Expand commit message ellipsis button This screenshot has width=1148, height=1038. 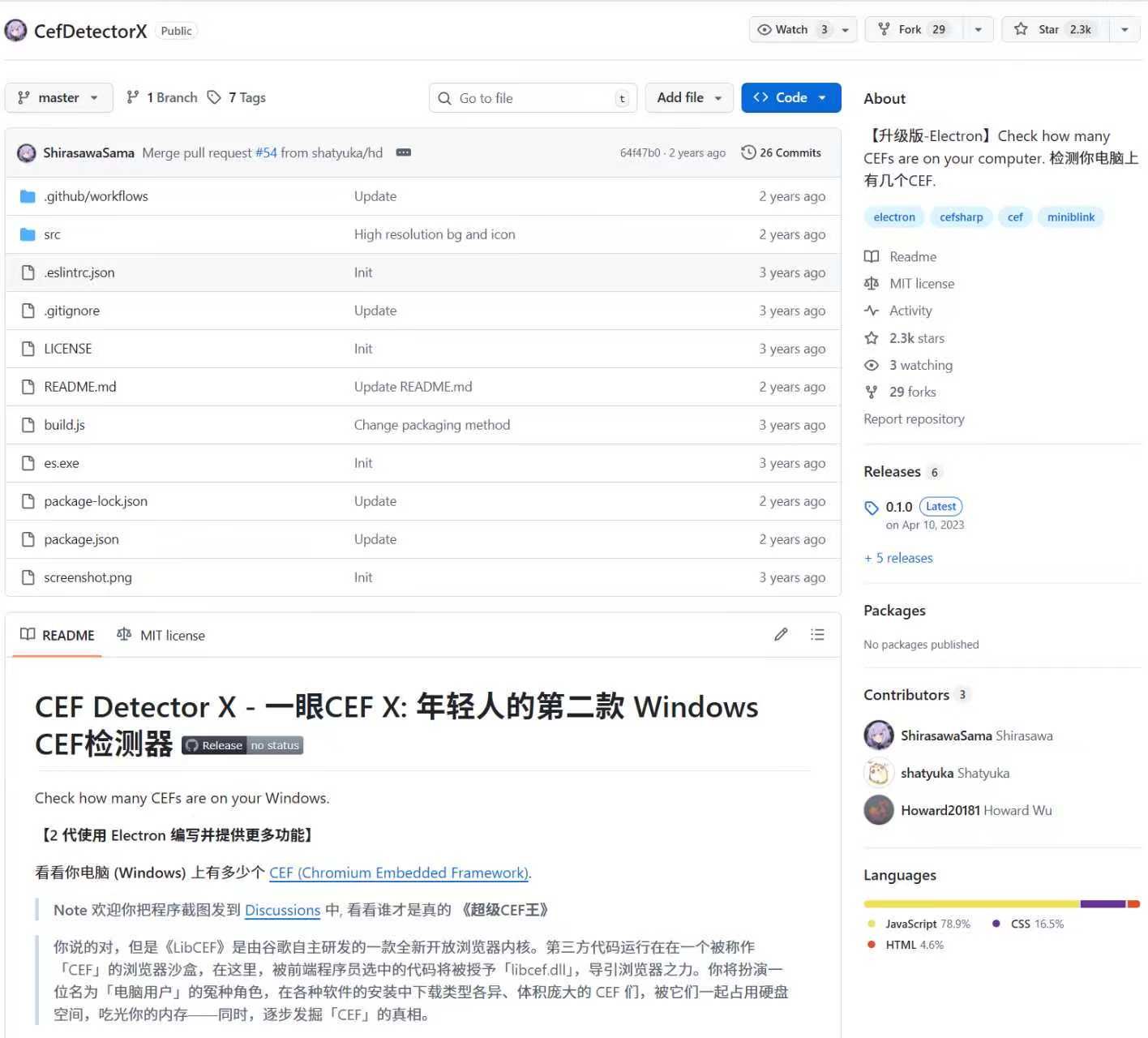(403, 152)
